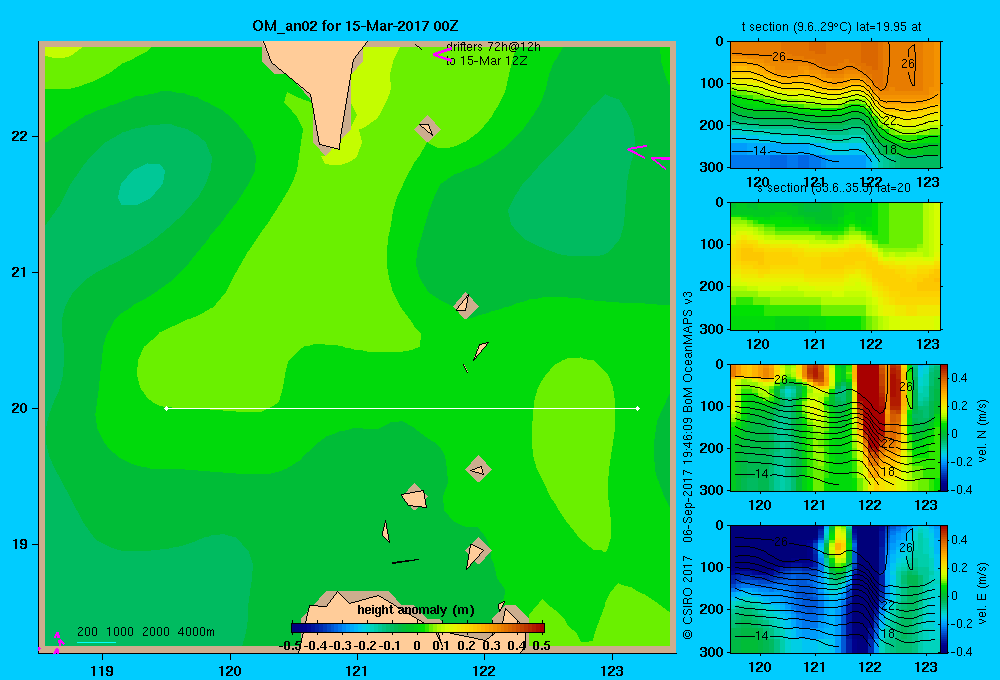Click the '0.4' tick on vel. N scale
This screenshot has height=680, width=1000.
click(x=959, y=378)
